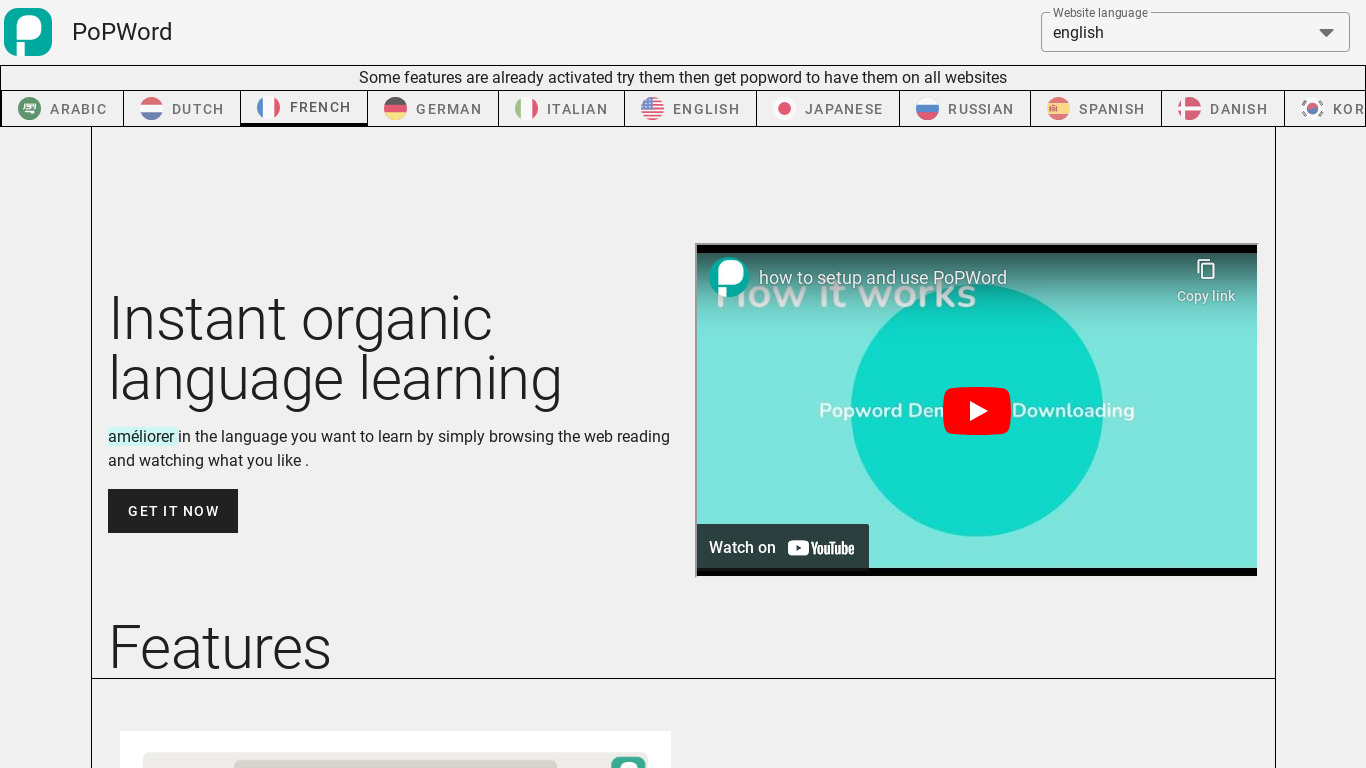Select the Dutch language tab
Viewport: 1366px width, 768px height.
(x=182, y=109)
